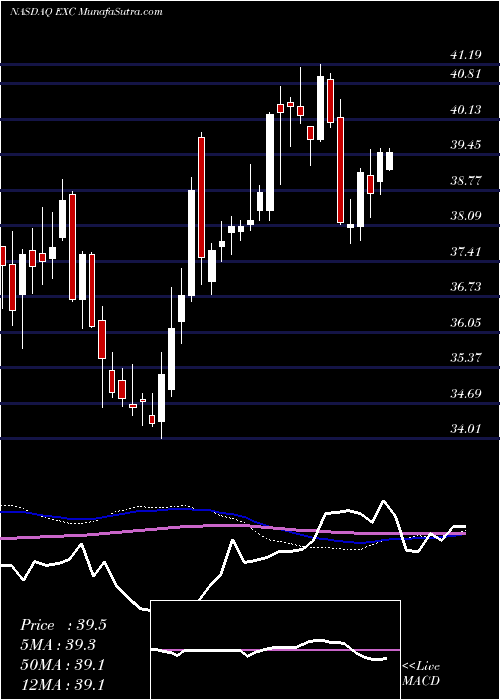This screenshot has width=500, height=700.
Task: Click the 36.05 price axis label
Action: (466, 322)
